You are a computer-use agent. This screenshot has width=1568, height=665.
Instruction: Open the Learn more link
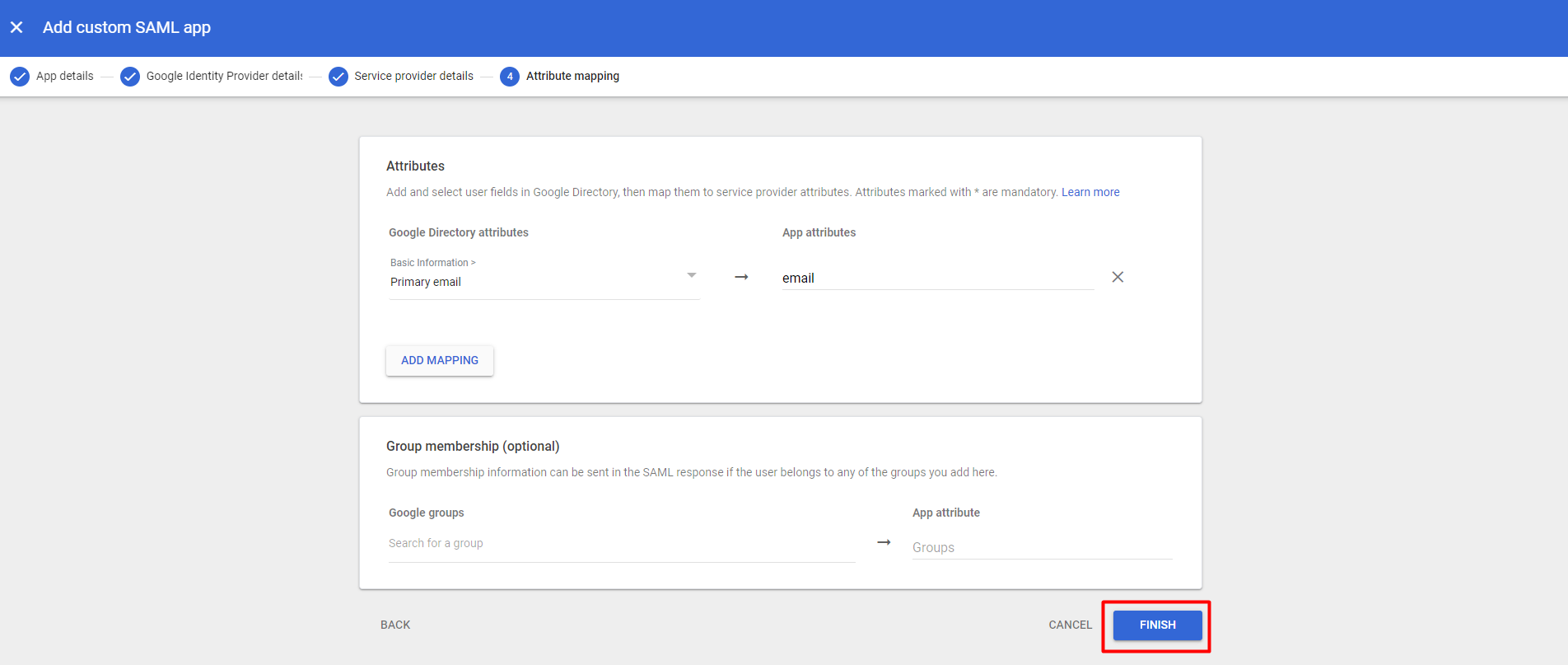tap(1090, 192)
